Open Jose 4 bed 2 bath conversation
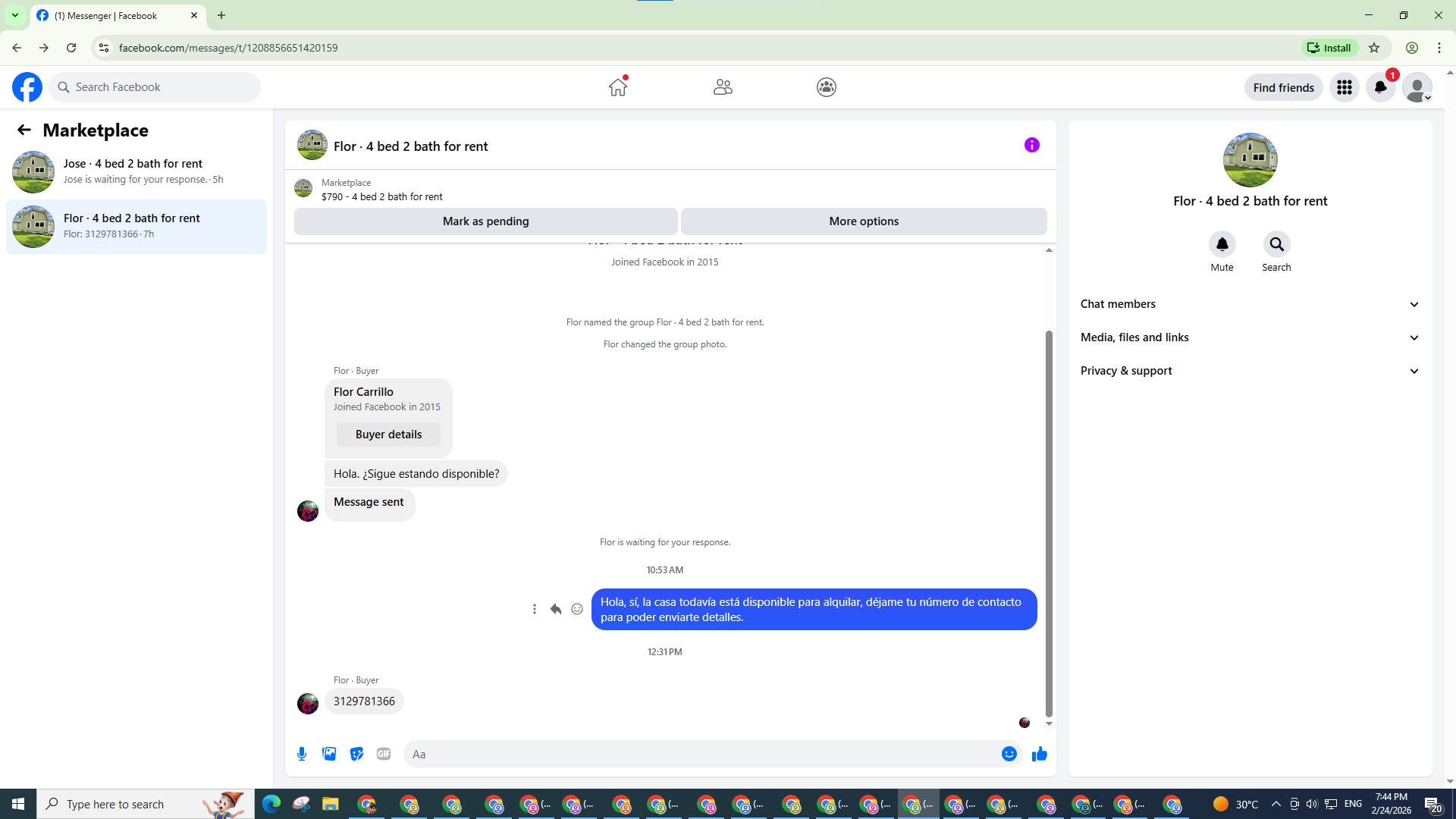Viewport: 1456px width, 819px height. click(x=136, y=171)
